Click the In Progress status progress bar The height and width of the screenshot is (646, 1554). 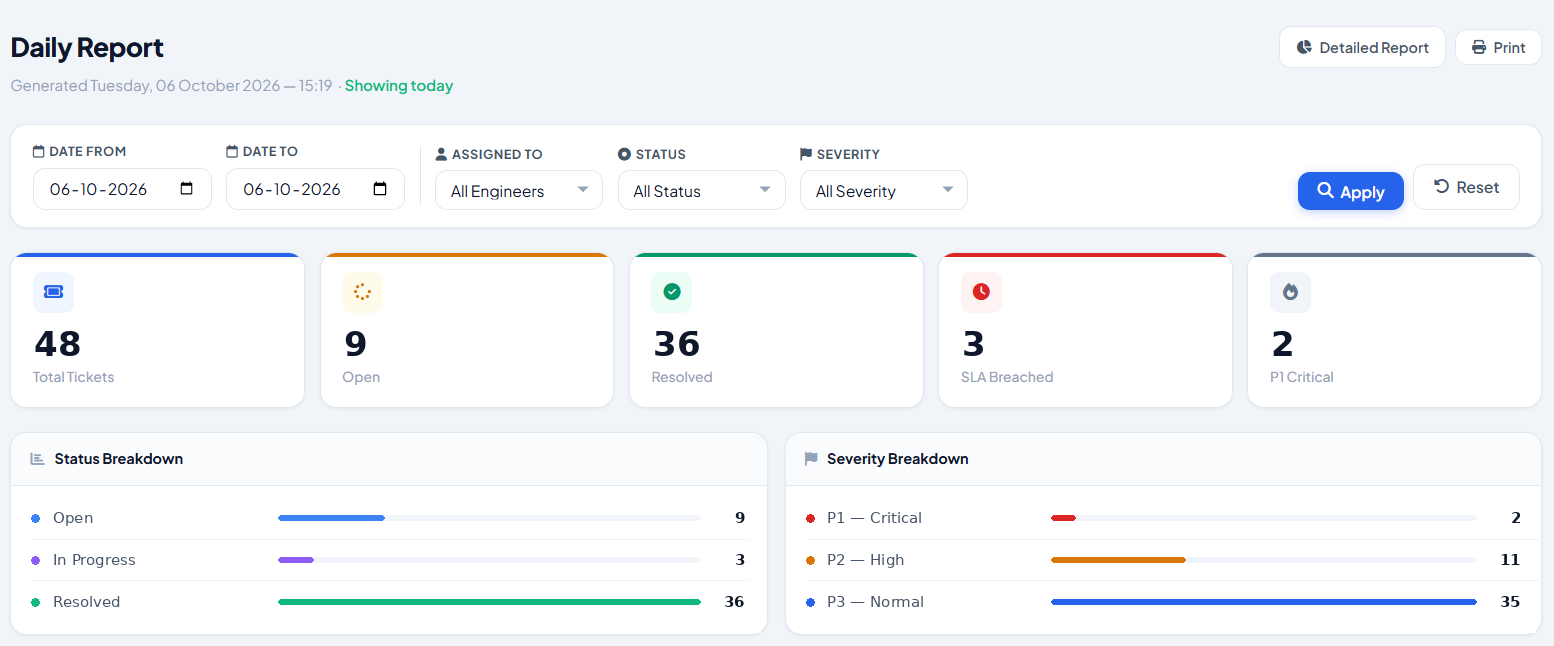489,560
